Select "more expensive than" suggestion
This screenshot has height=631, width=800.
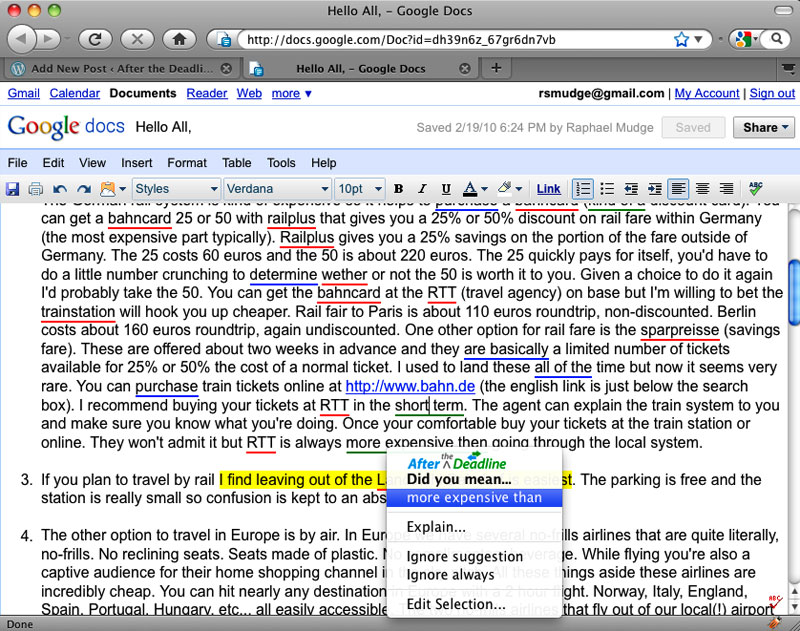coord(474,498)
